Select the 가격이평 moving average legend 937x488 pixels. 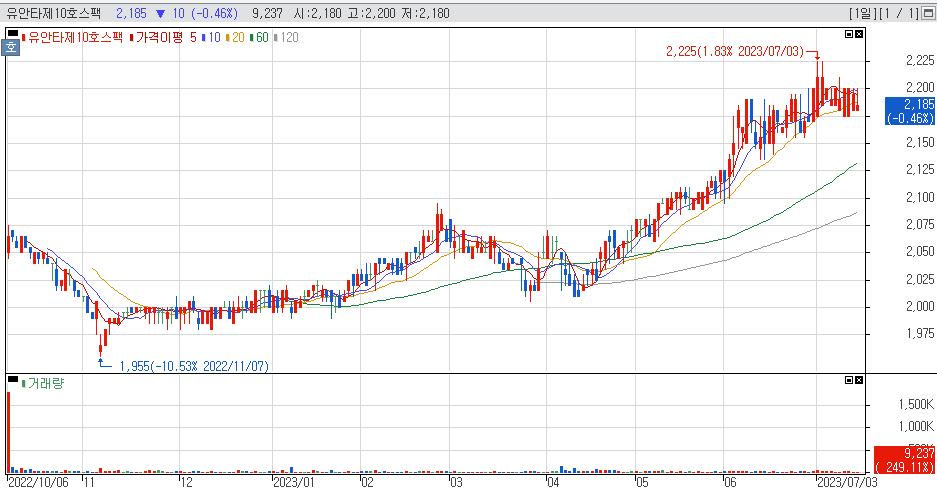(157, 38)
